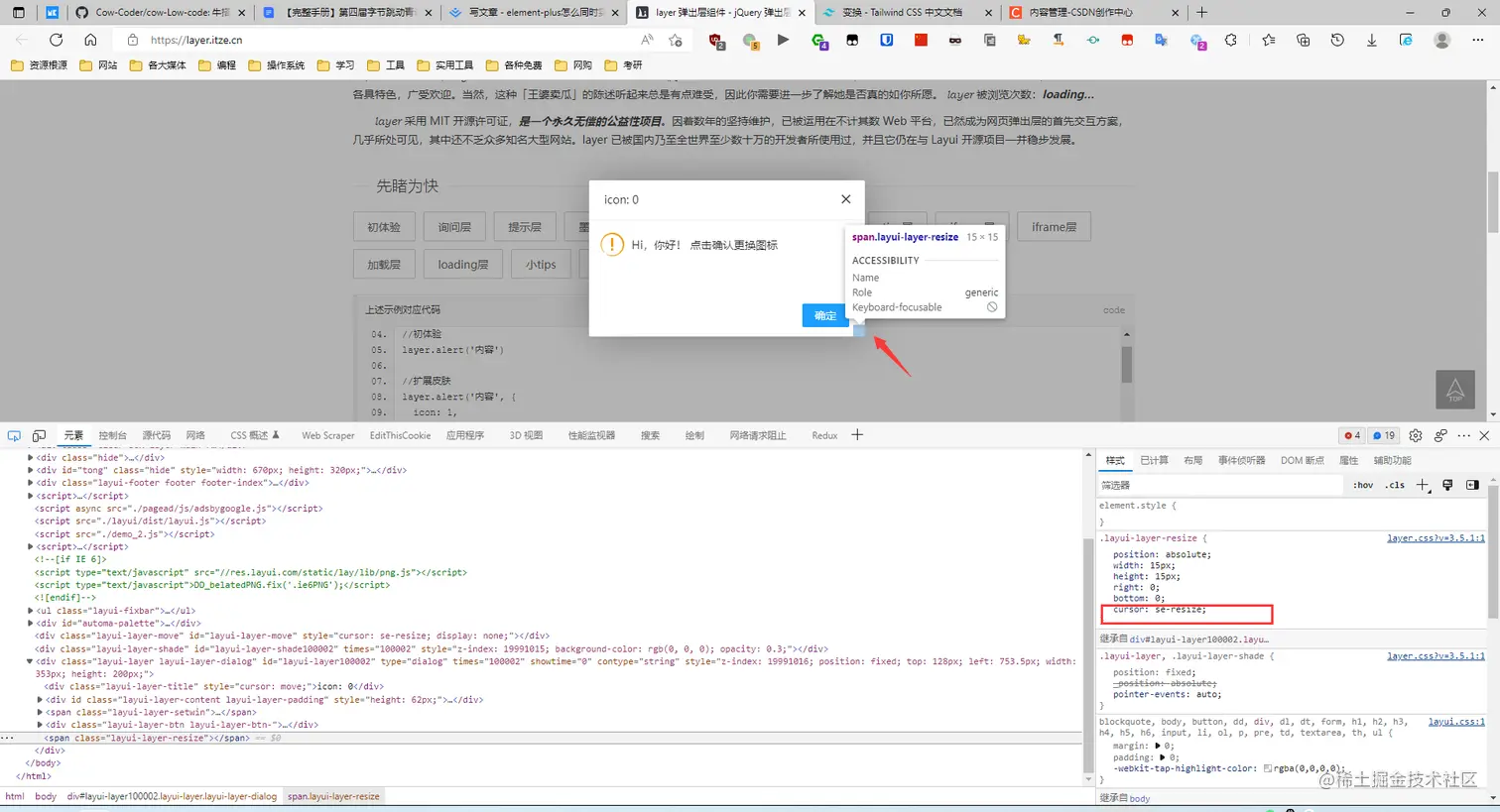The width and height of the screenshot is (1500, 812).
Task: Toggle element pseudo-state with :hov
Action: [1363, 485]
